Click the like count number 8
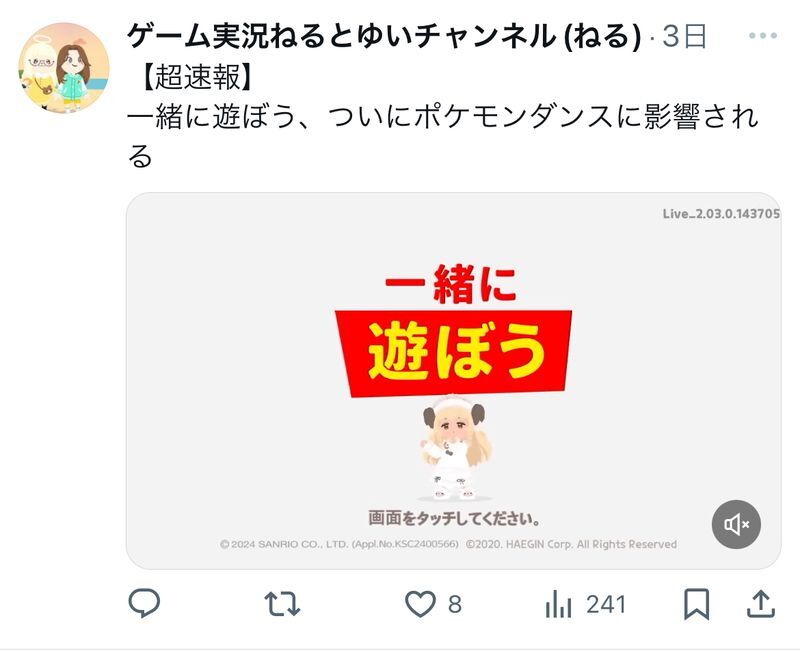Screen dimensions: 800x651 coord(455,605)
